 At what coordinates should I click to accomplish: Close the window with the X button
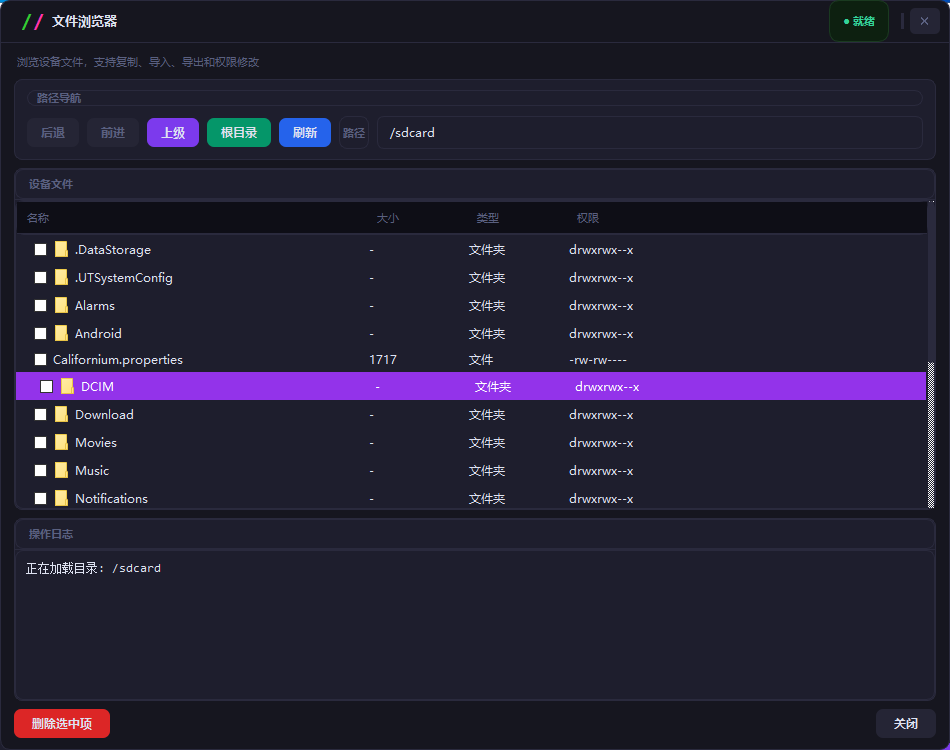pos(925,21)
